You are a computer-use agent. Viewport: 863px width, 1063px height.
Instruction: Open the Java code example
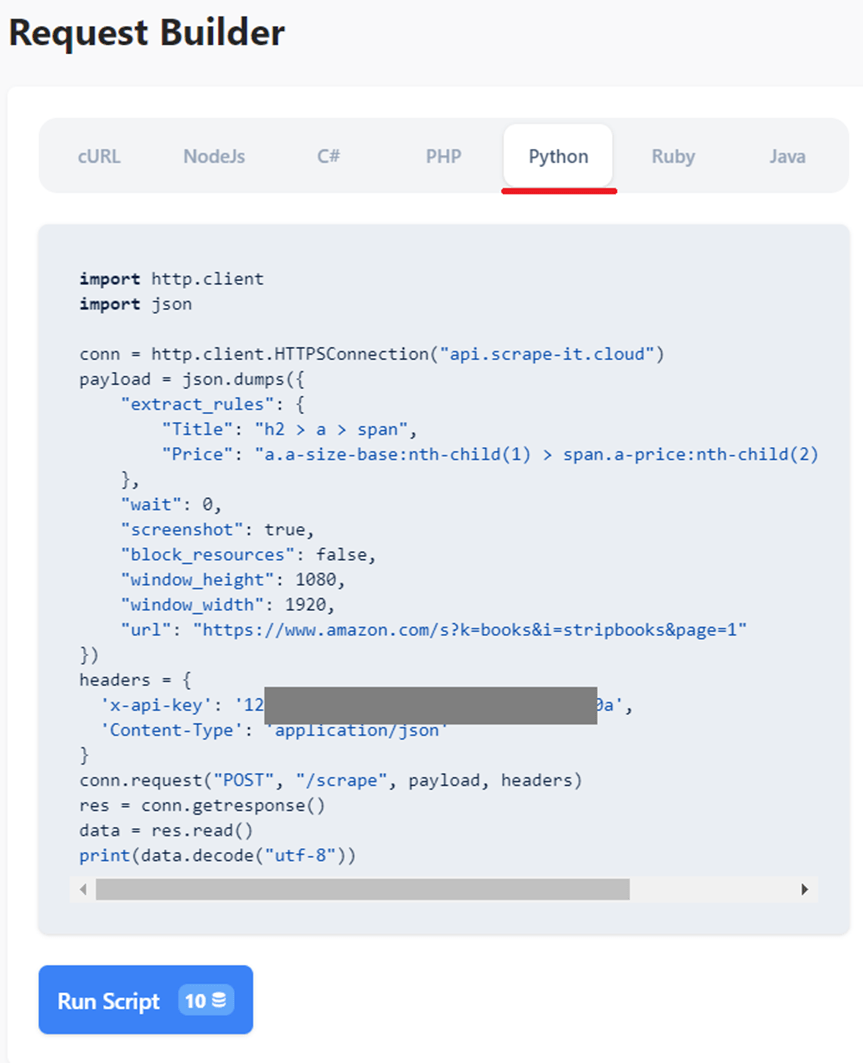(x=787, y=156)
